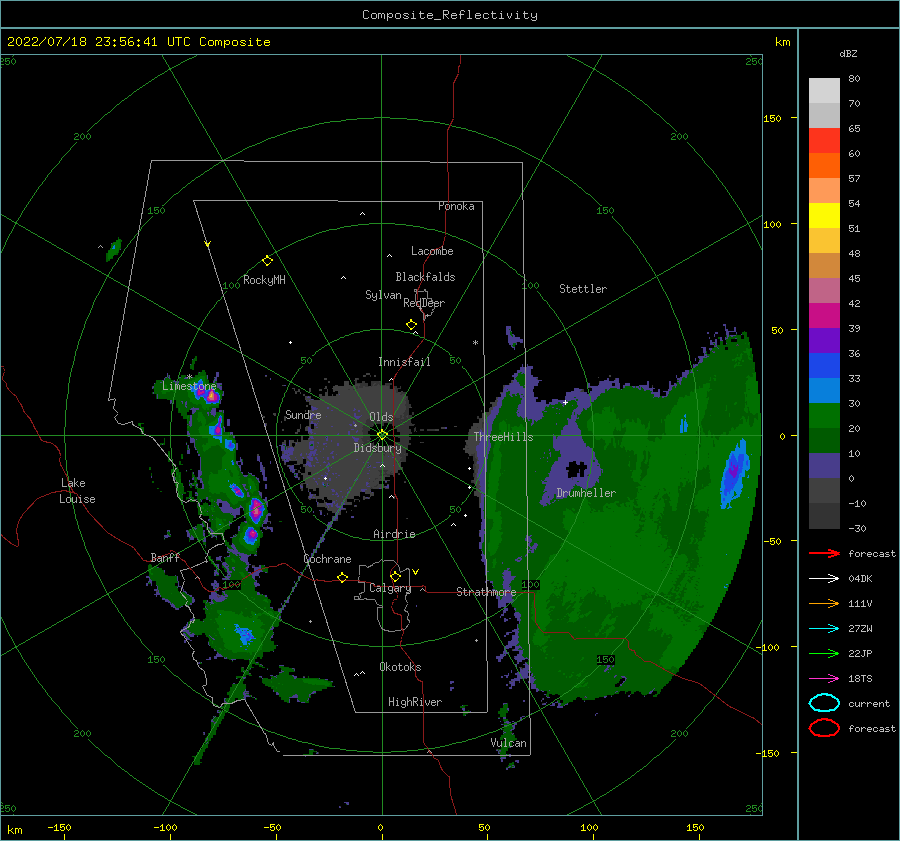Click the Cochrane label
Viewport: 900px width, 841px height.
click(327, 559)
